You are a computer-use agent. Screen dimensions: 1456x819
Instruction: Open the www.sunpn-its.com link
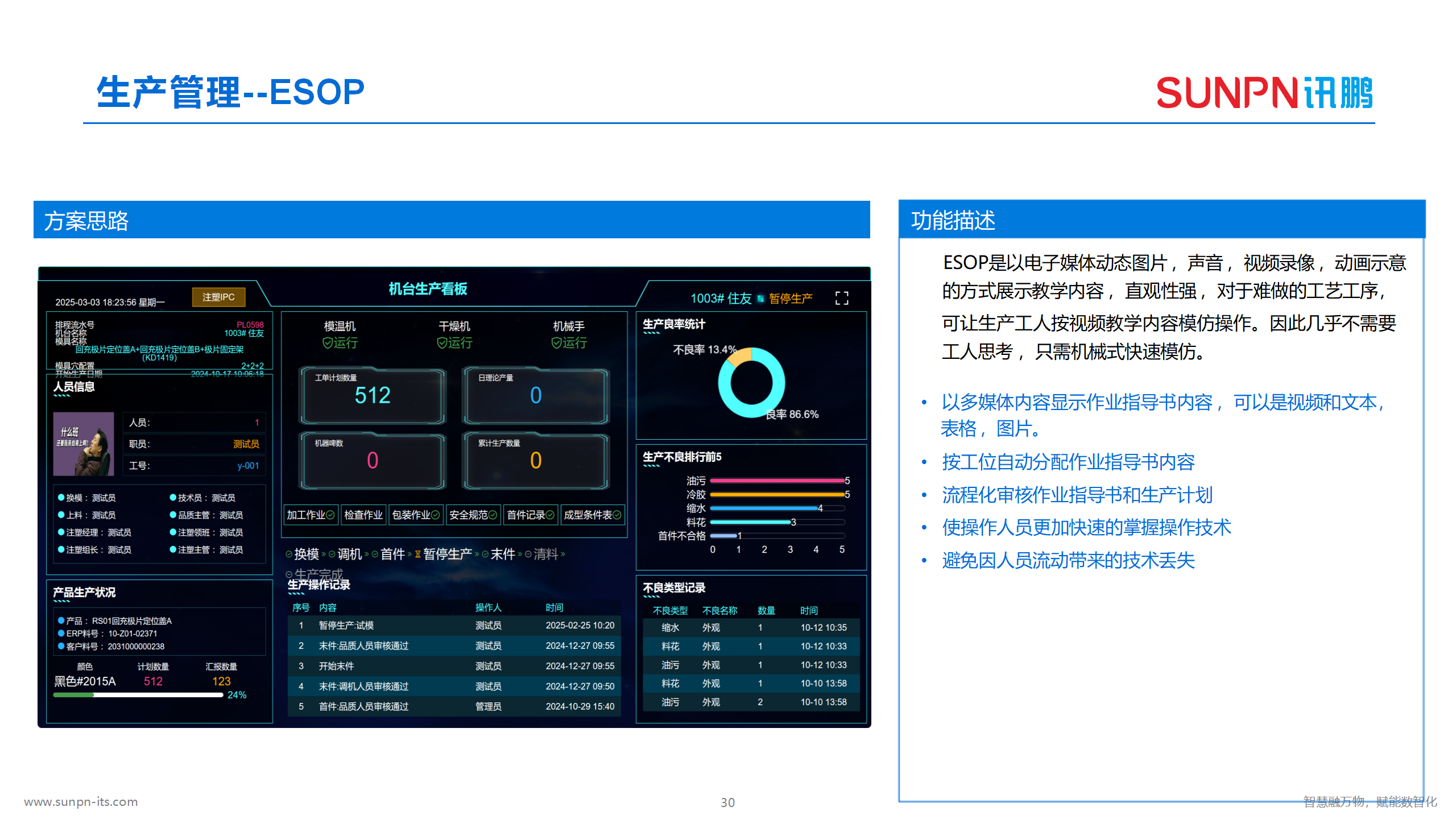point(81,802)
